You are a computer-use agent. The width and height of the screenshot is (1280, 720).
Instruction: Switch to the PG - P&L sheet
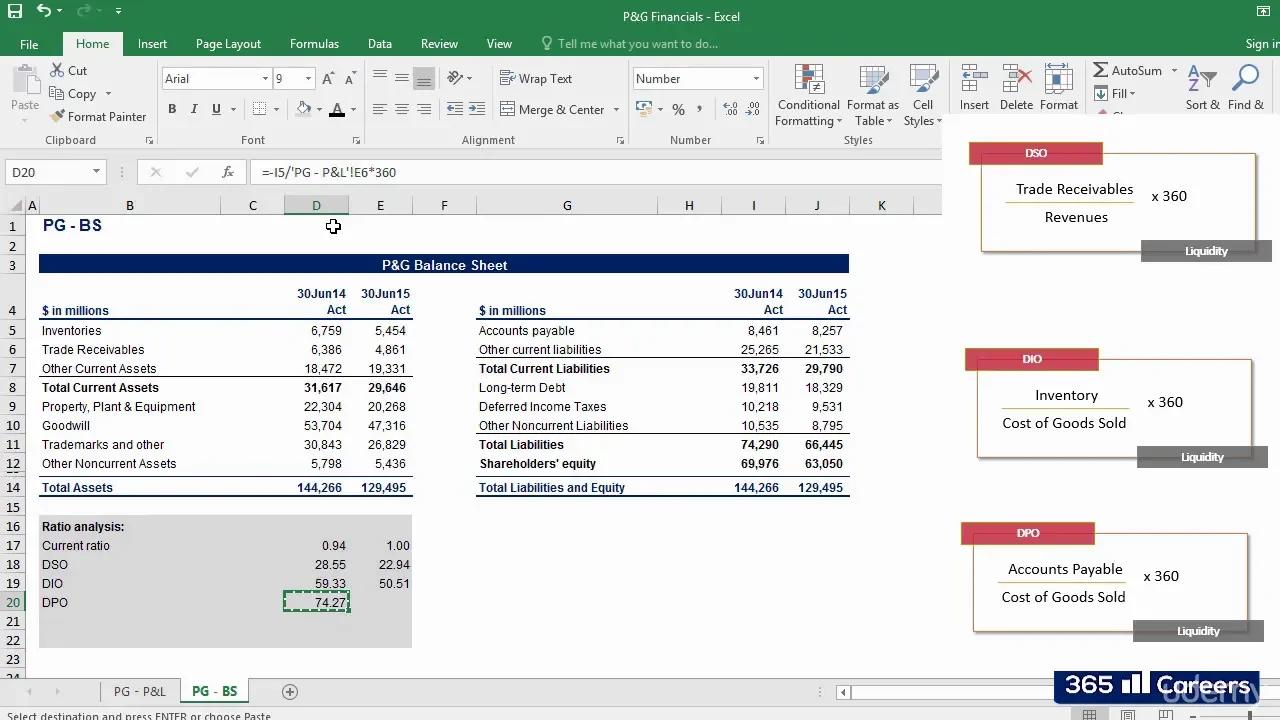[140, 691]
